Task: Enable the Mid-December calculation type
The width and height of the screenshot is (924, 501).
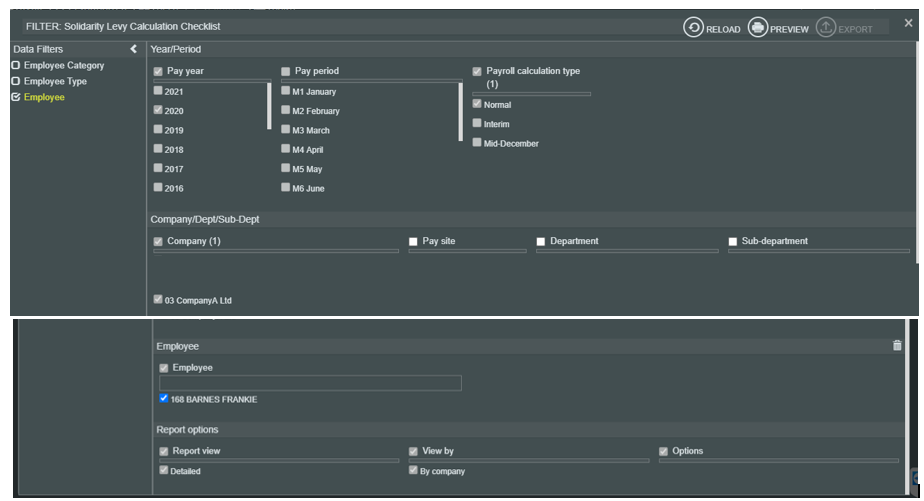Action: coord(477,143)
